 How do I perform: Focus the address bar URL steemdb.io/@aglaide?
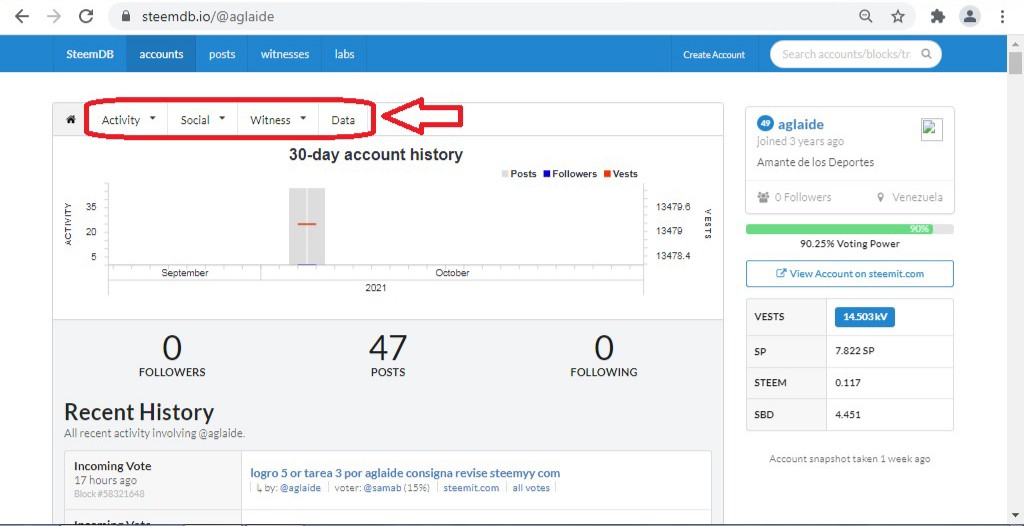tap(208, 17)
